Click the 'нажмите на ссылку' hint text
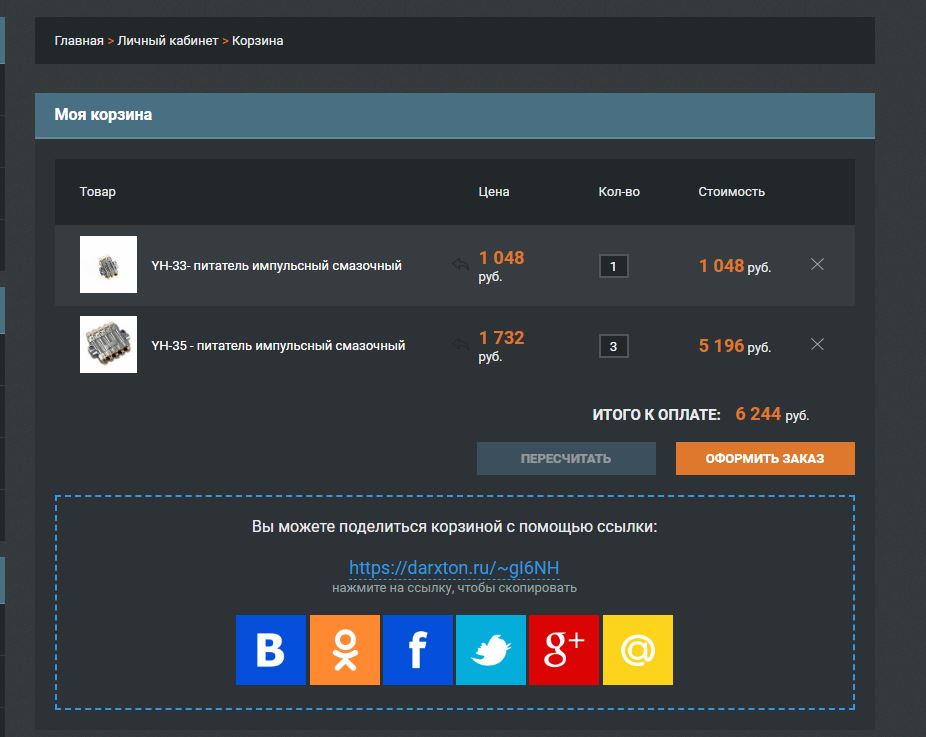This screenshot has height=737, width=926. (x=454, y=588)
